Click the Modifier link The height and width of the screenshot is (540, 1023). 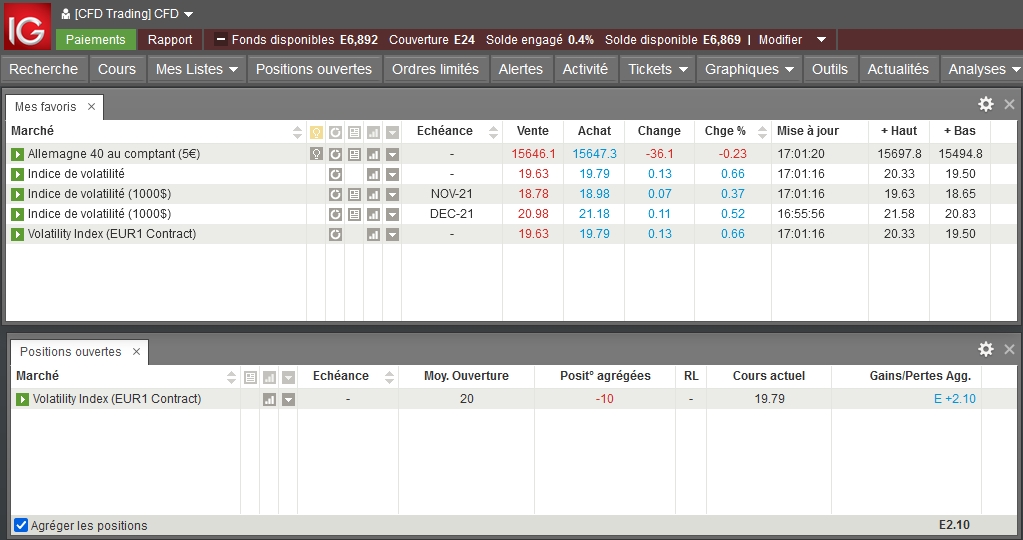pos(780,40)
